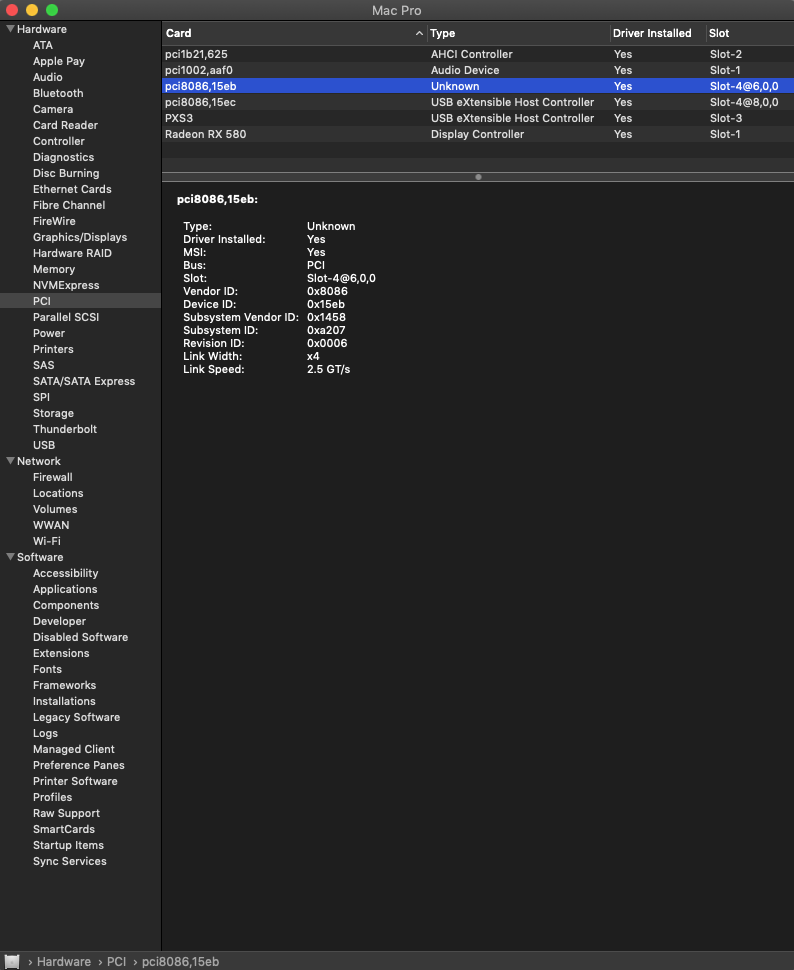
Task: Open Thunderbolt in the sidebar
Action: [64, 429]
